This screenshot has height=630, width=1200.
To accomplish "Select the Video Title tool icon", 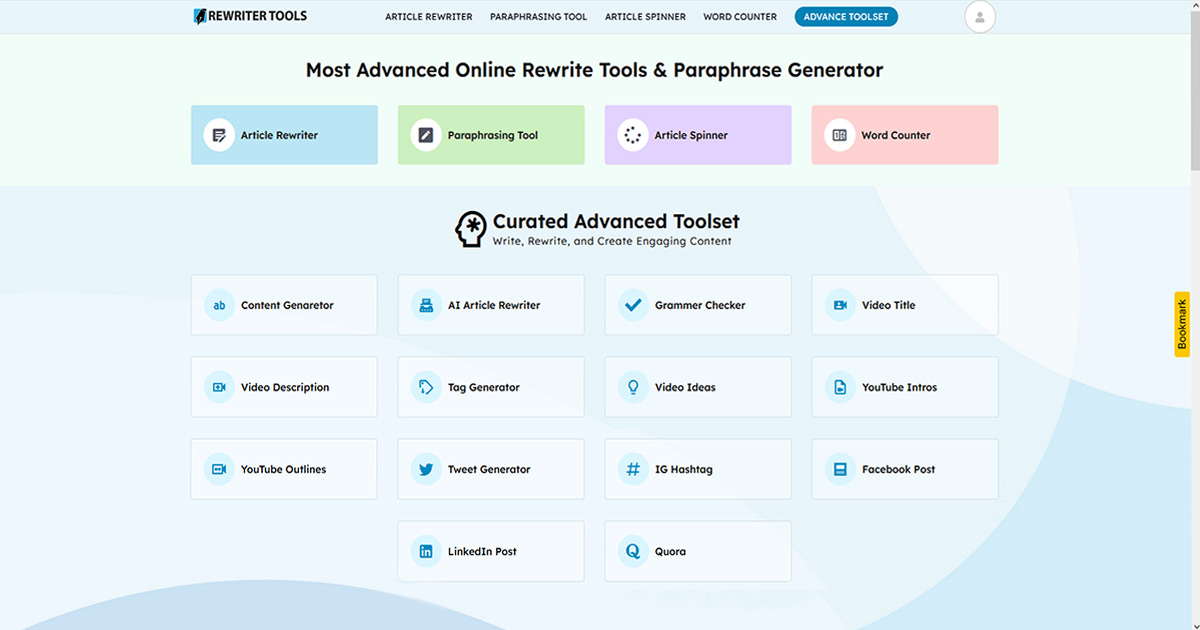I will pyautogui.click(x=839, y=305).
